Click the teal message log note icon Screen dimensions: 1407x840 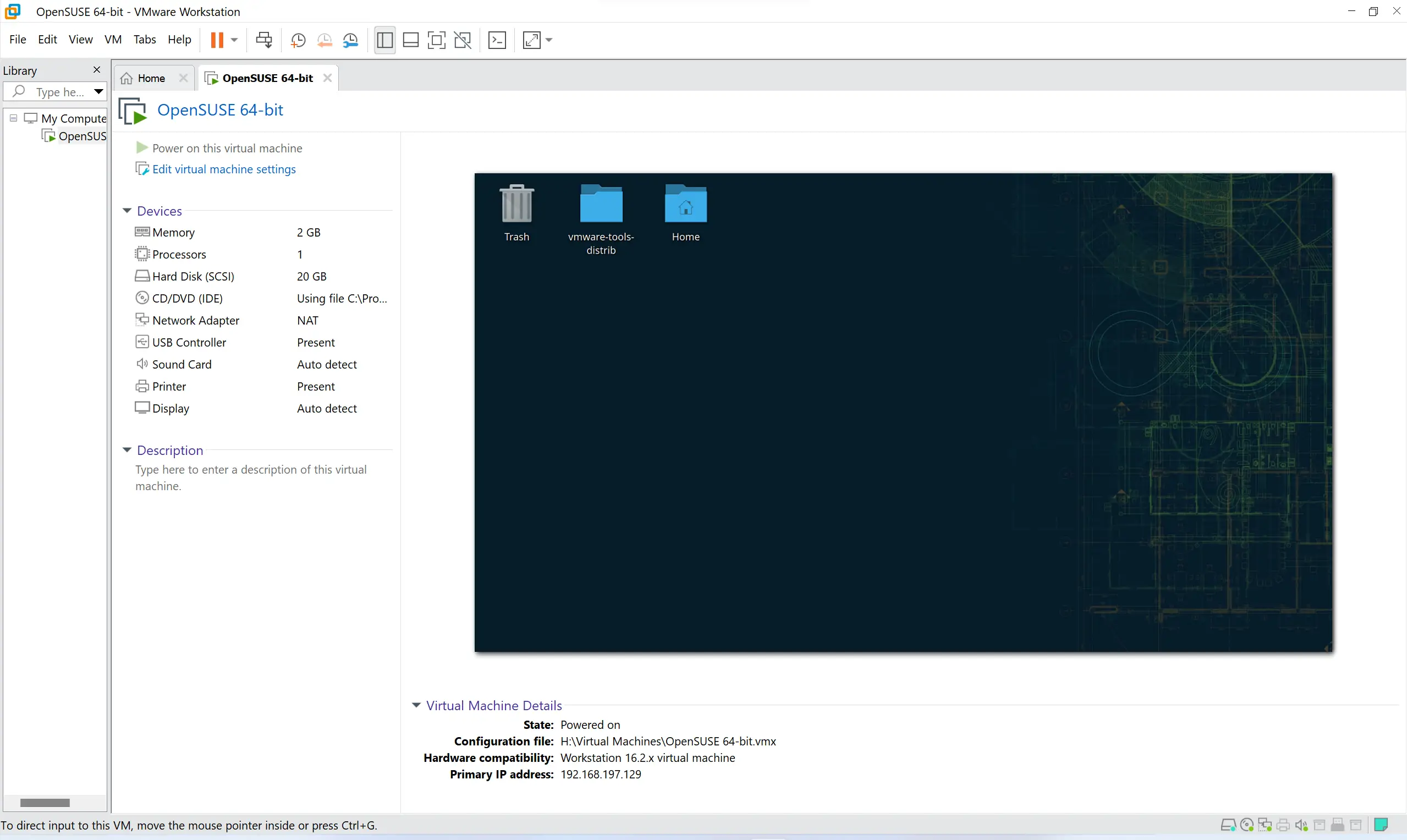tap(1381, 825)
